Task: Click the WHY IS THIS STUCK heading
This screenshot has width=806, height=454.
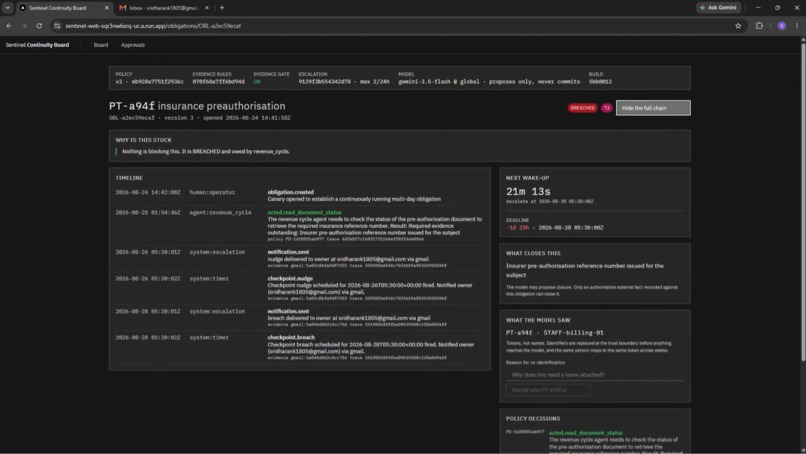Action: [143, 140]
